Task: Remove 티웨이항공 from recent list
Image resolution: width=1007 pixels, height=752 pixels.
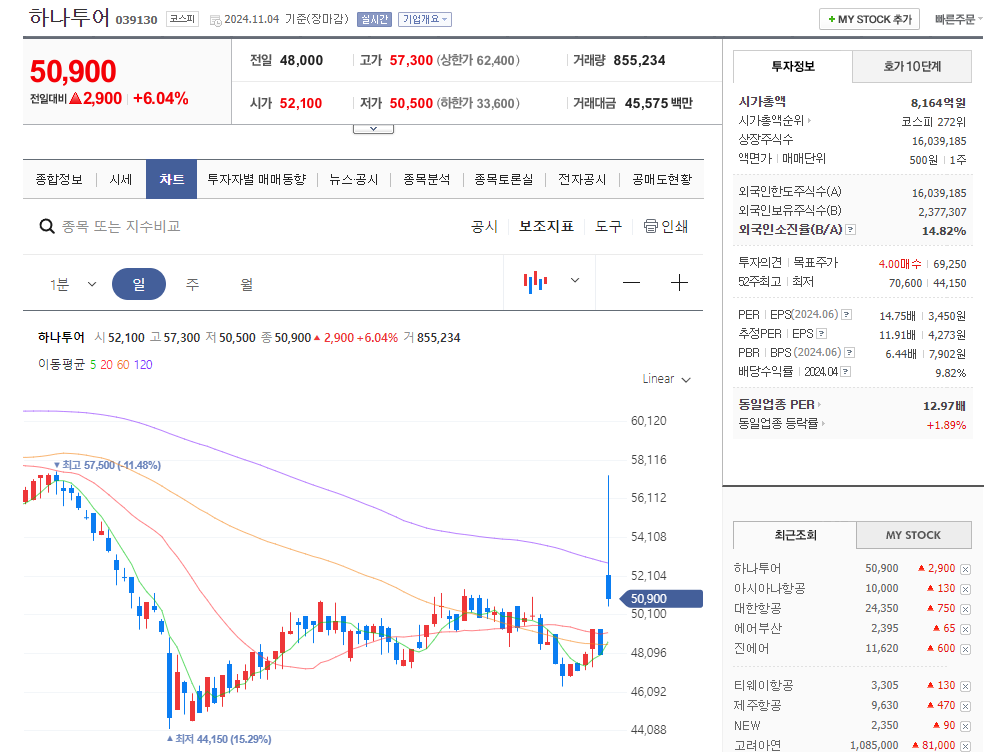Action: [x=965, y=686]
